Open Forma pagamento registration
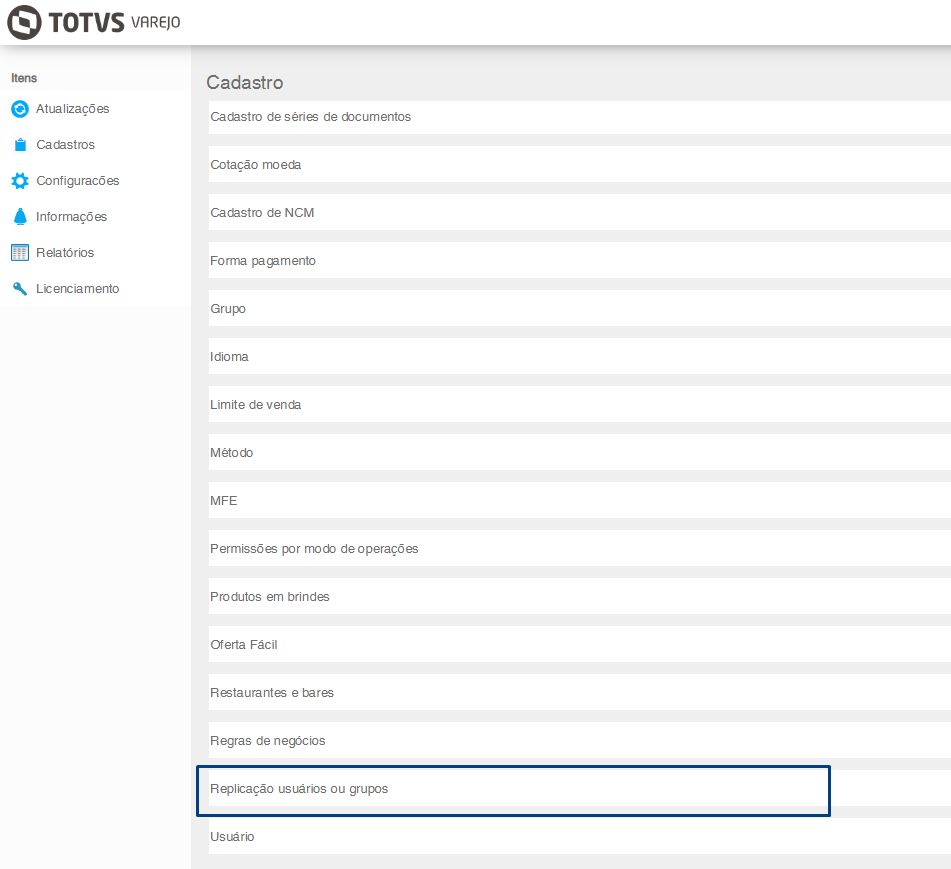The width and height of the screenshot is (951, 869). 263,261
